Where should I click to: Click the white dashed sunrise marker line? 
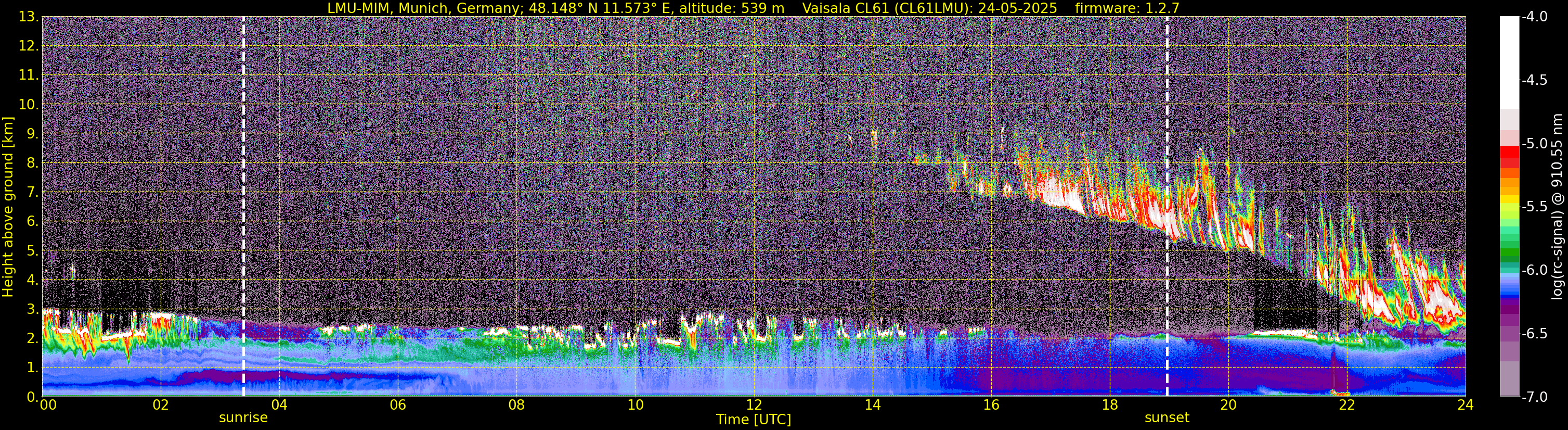(x=243, y=207)
